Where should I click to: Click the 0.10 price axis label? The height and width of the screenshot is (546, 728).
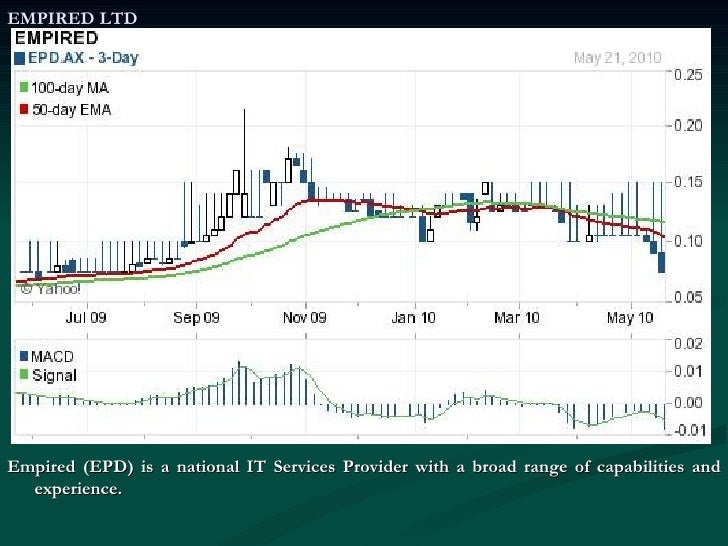(688, 241)
